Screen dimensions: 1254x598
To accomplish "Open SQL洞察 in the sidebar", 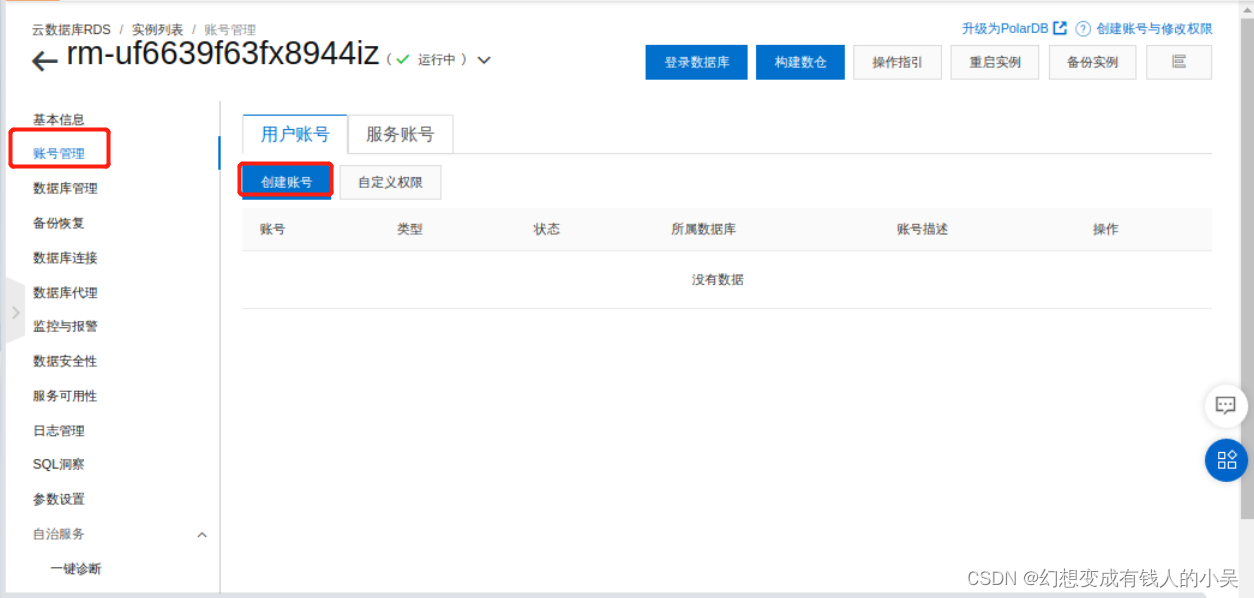I will coord(59,464).
